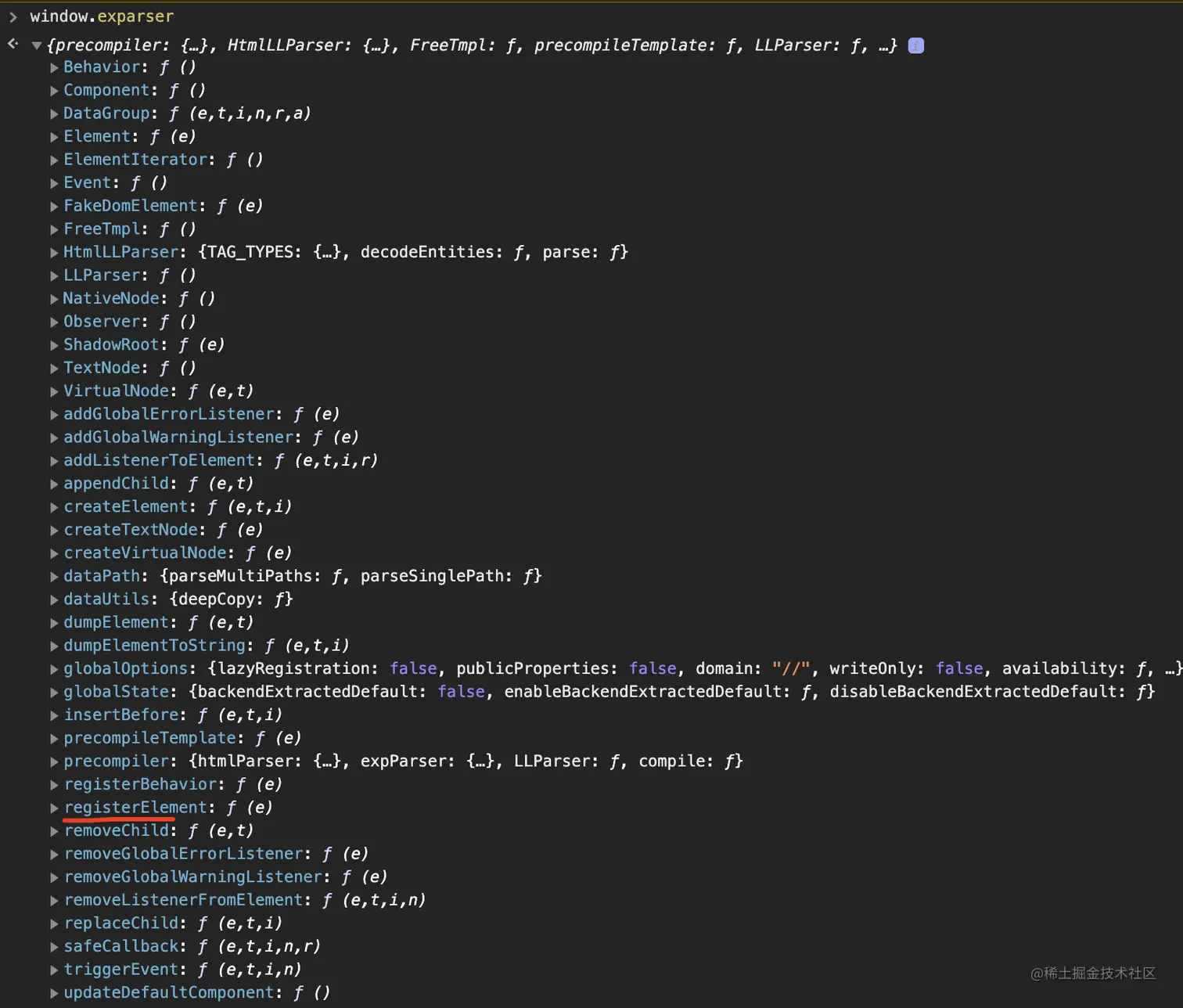
Task: Click the appendChild property
Action: pos(116,484)
